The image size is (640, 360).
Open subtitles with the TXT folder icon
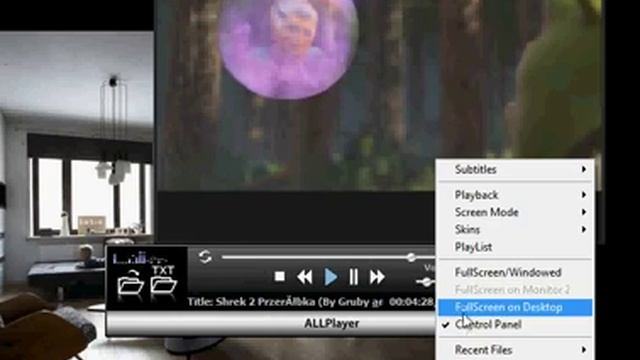pyautogui.click(x=164, y=280)
